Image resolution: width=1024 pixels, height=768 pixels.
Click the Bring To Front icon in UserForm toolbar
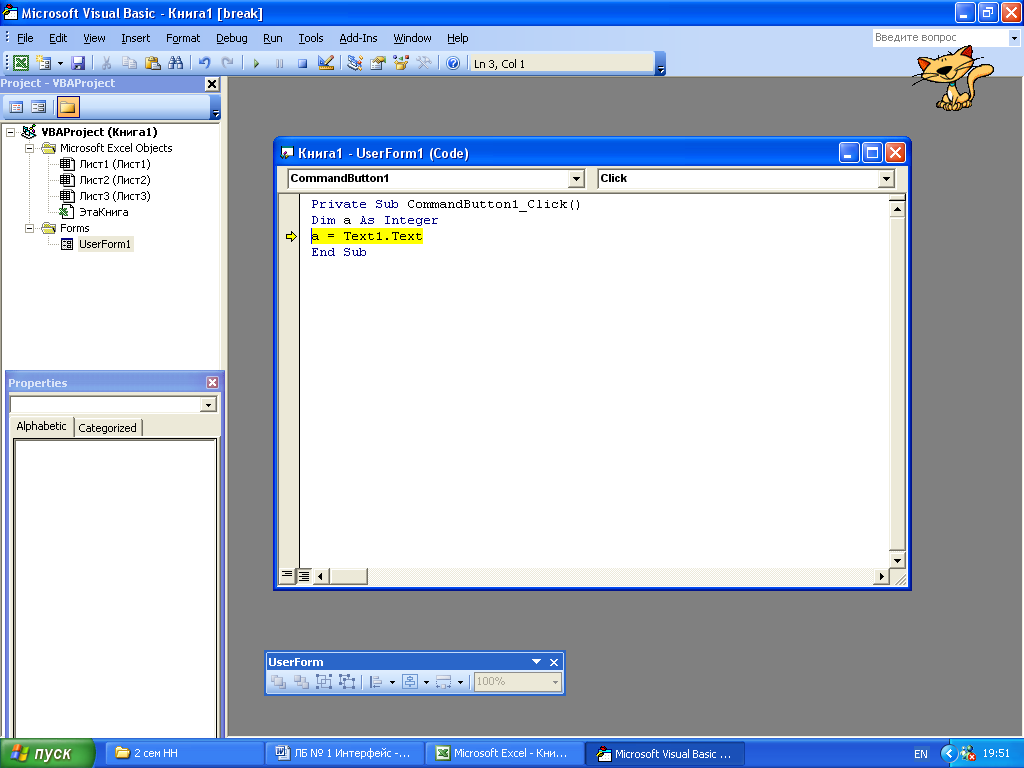[278, 682]
